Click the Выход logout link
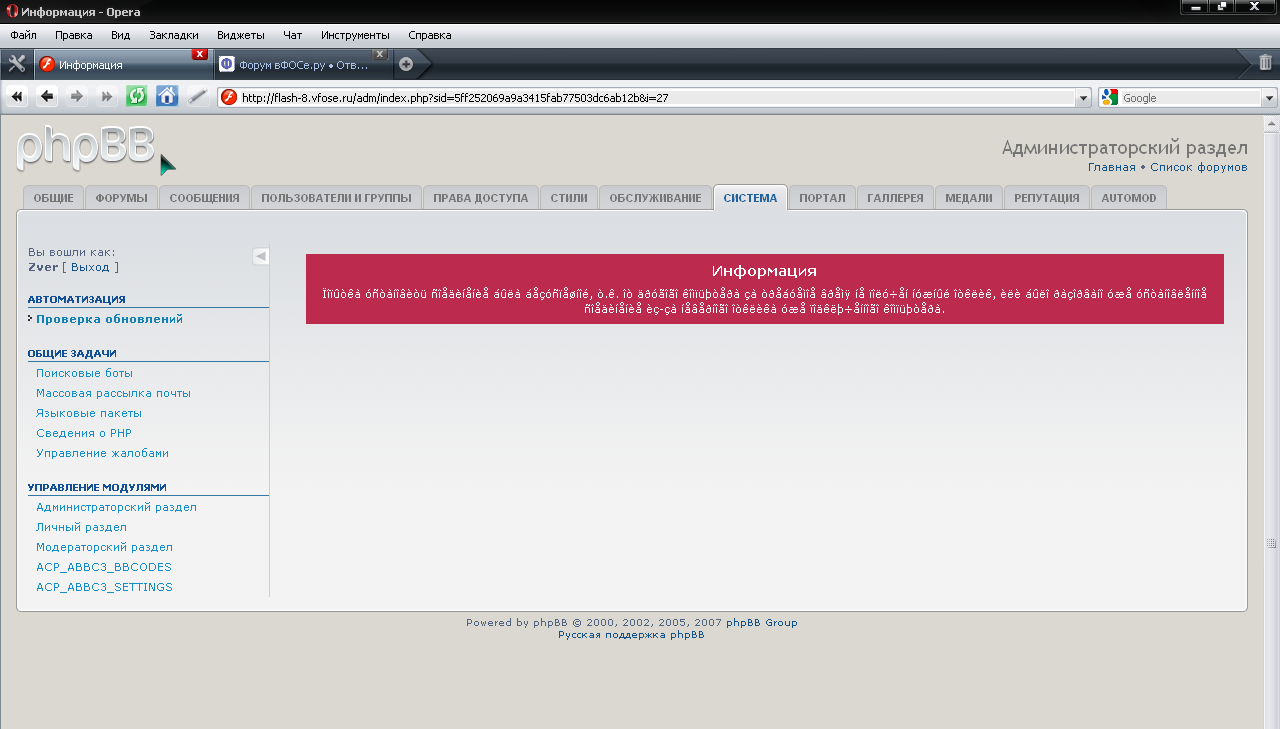The width and height of the screenshot is (1280, 729). click(x=90, y=267)
